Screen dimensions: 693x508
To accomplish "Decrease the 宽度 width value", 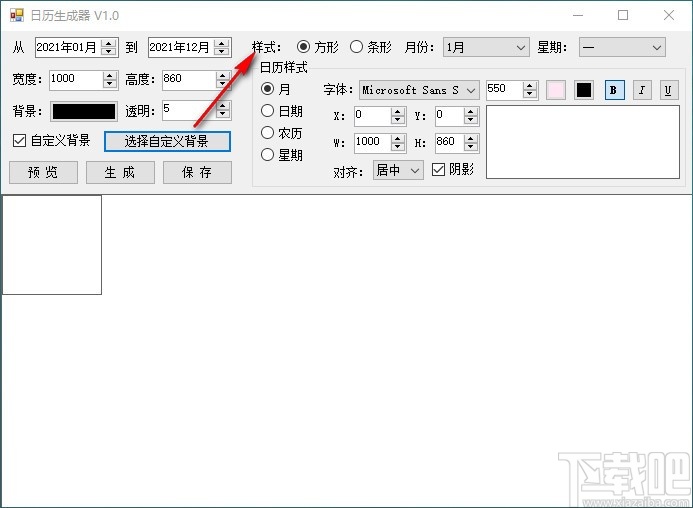I will pos(109,84).
